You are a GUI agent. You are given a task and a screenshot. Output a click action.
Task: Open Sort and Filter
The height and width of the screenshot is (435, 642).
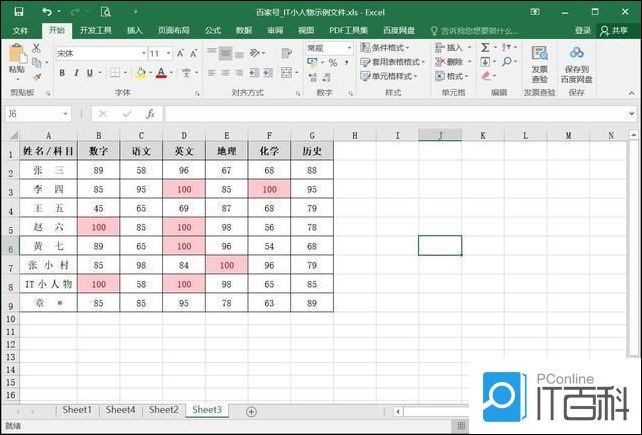tap(507, 48)
